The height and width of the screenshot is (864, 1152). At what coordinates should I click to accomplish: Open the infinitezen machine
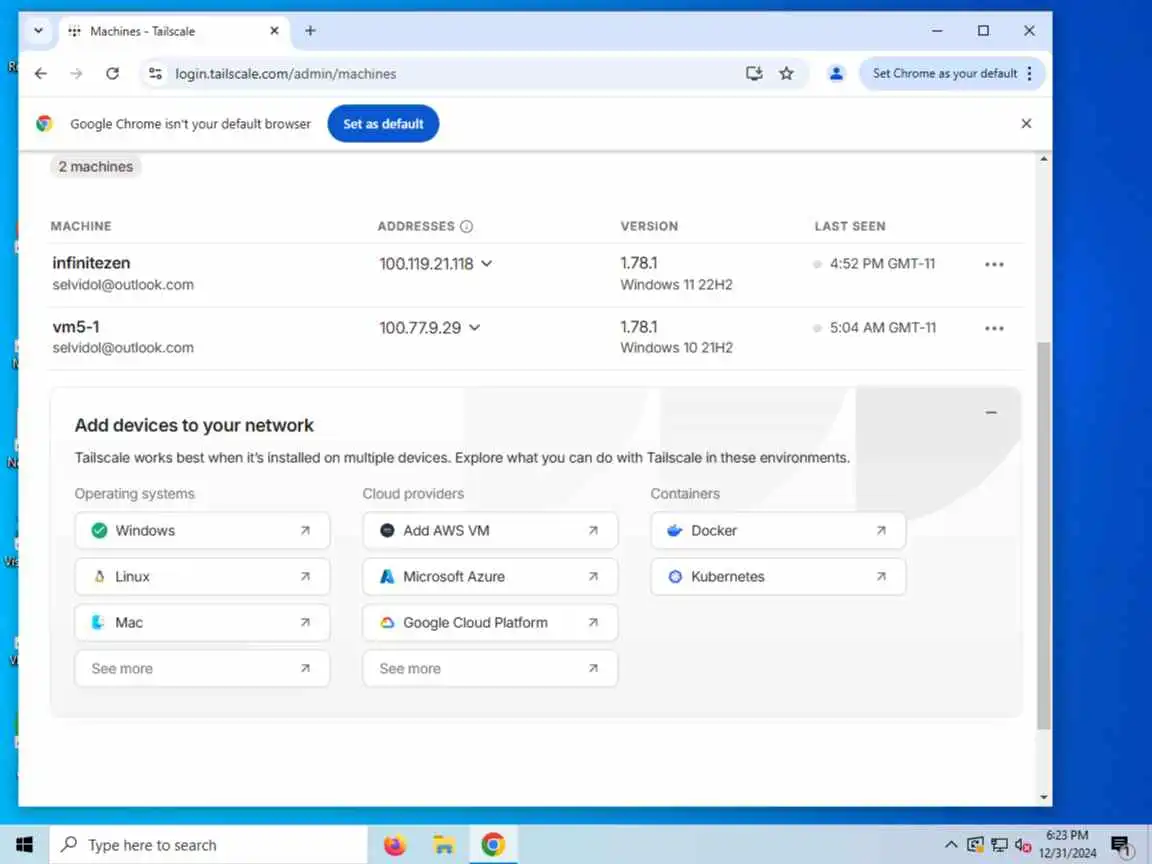(91, 263)
